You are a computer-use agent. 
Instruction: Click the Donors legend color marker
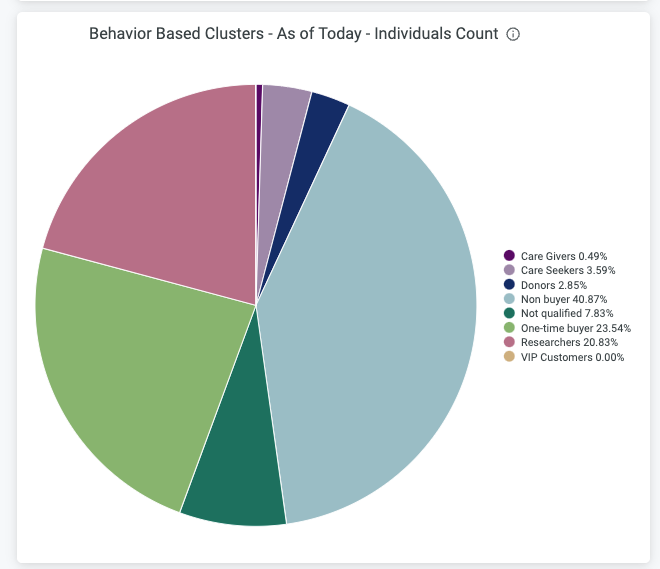510,285
